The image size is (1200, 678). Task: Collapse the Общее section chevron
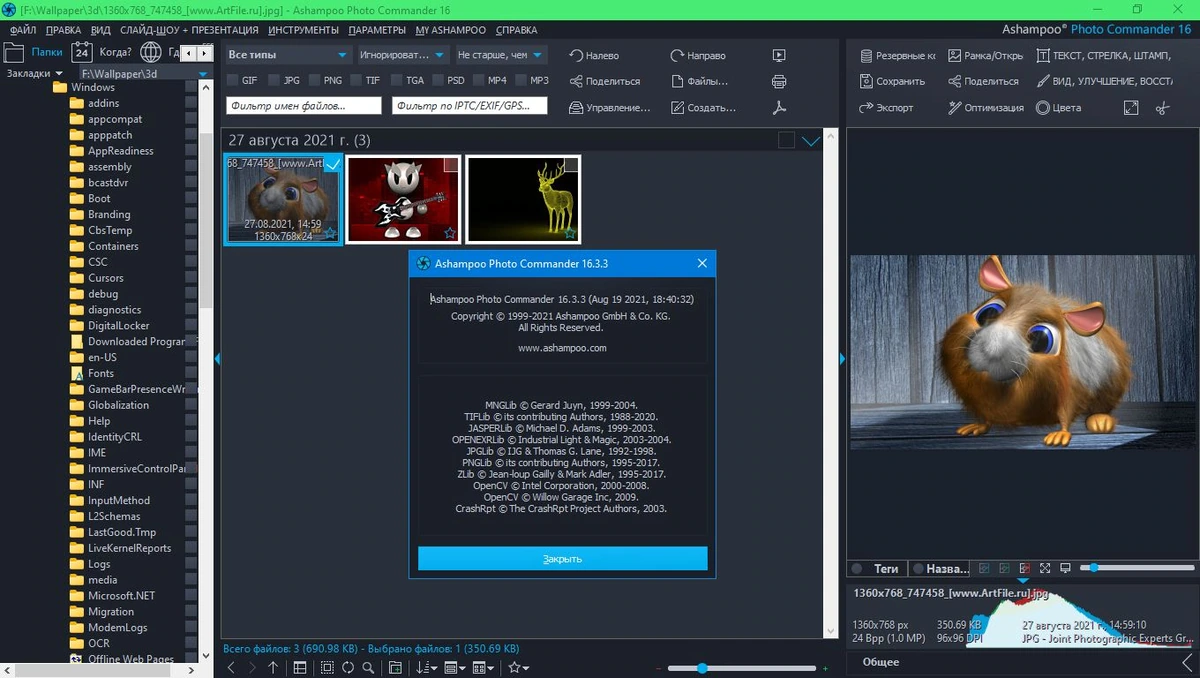click(1187, 661)
